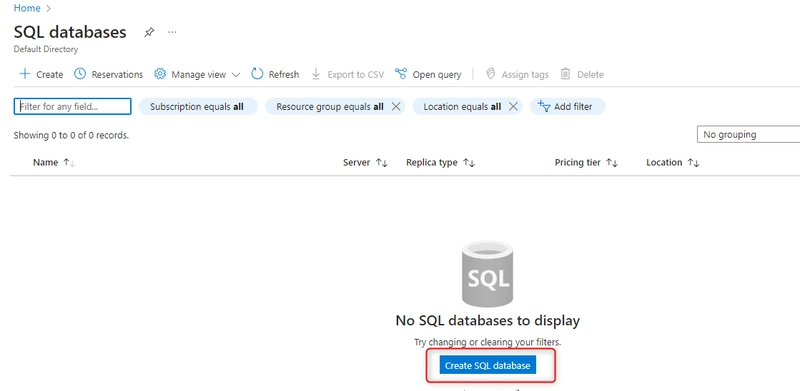Screen dimensions: 800x391
Task: Click the Open query icon
Action: click(401, 74)
